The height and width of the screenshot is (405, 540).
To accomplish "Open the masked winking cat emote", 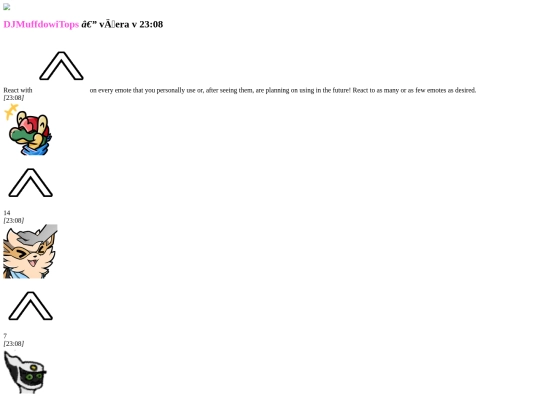I will 30,251.
